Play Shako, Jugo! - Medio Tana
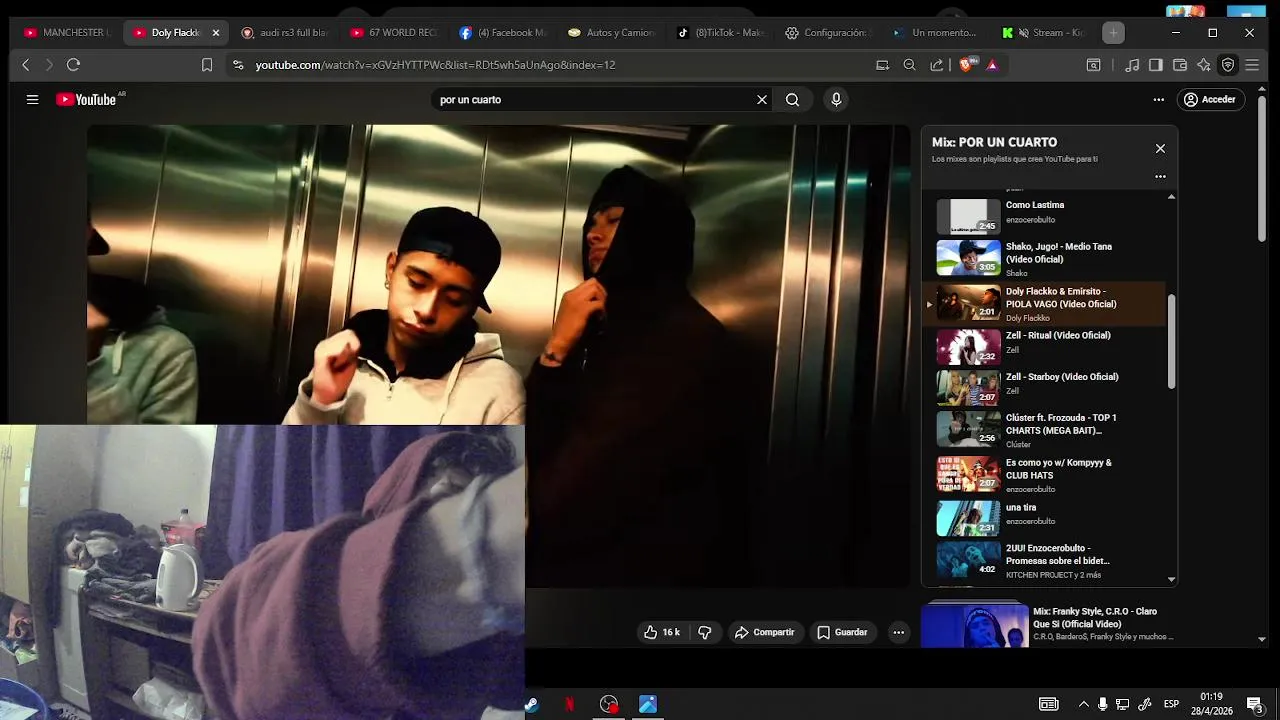 (1046, 259)
